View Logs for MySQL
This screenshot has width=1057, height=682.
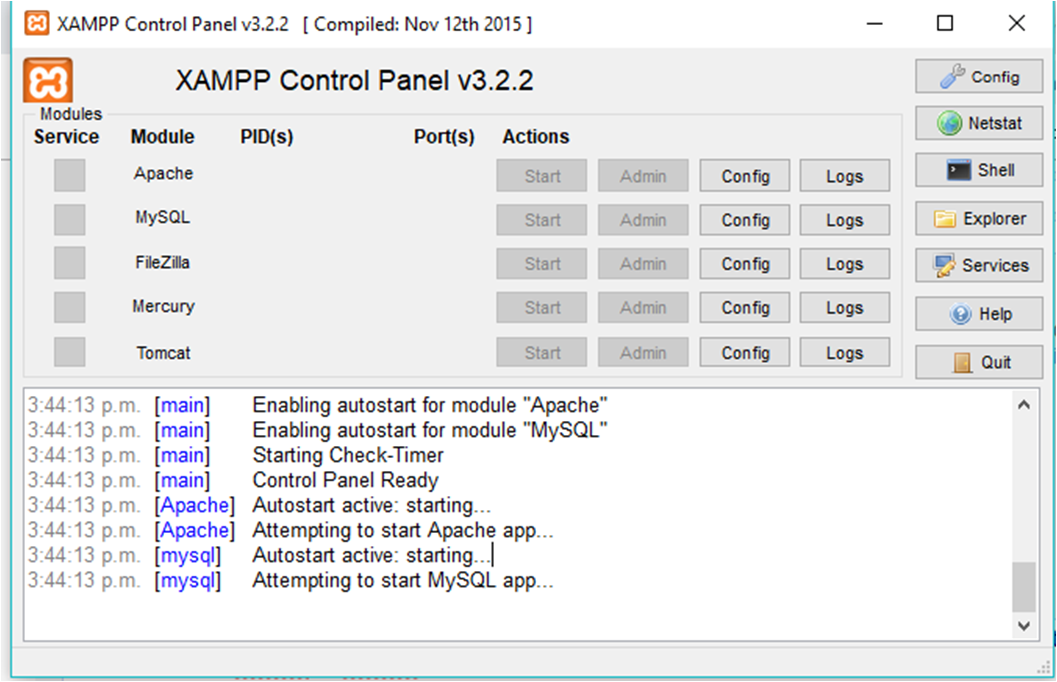[x=845, y=220]
